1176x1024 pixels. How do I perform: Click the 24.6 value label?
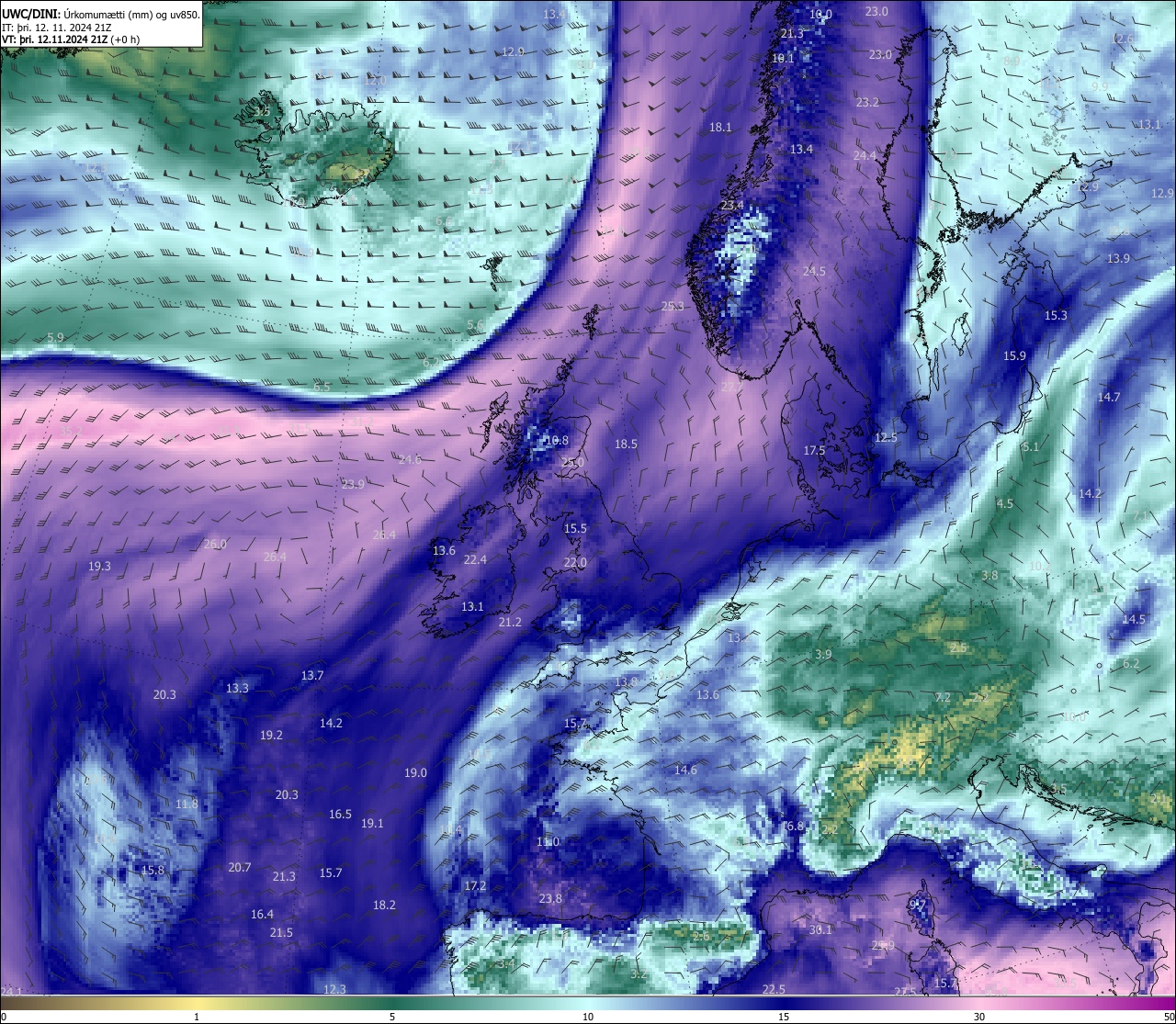point(410,459)
